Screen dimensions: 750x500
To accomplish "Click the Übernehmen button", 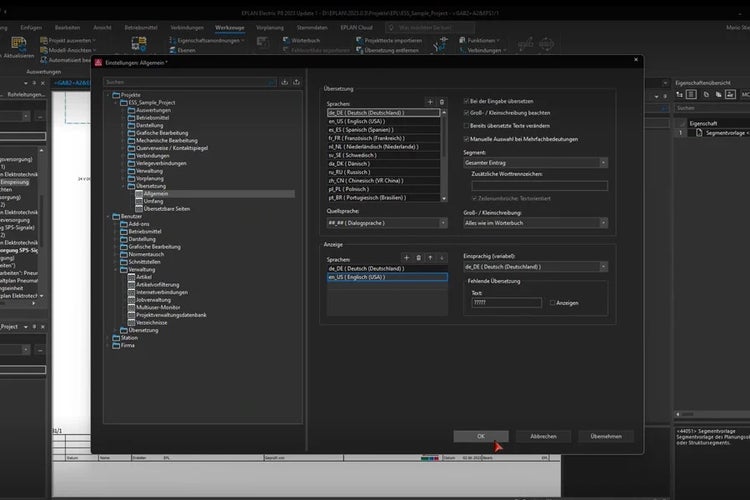I will click(606, 436).
